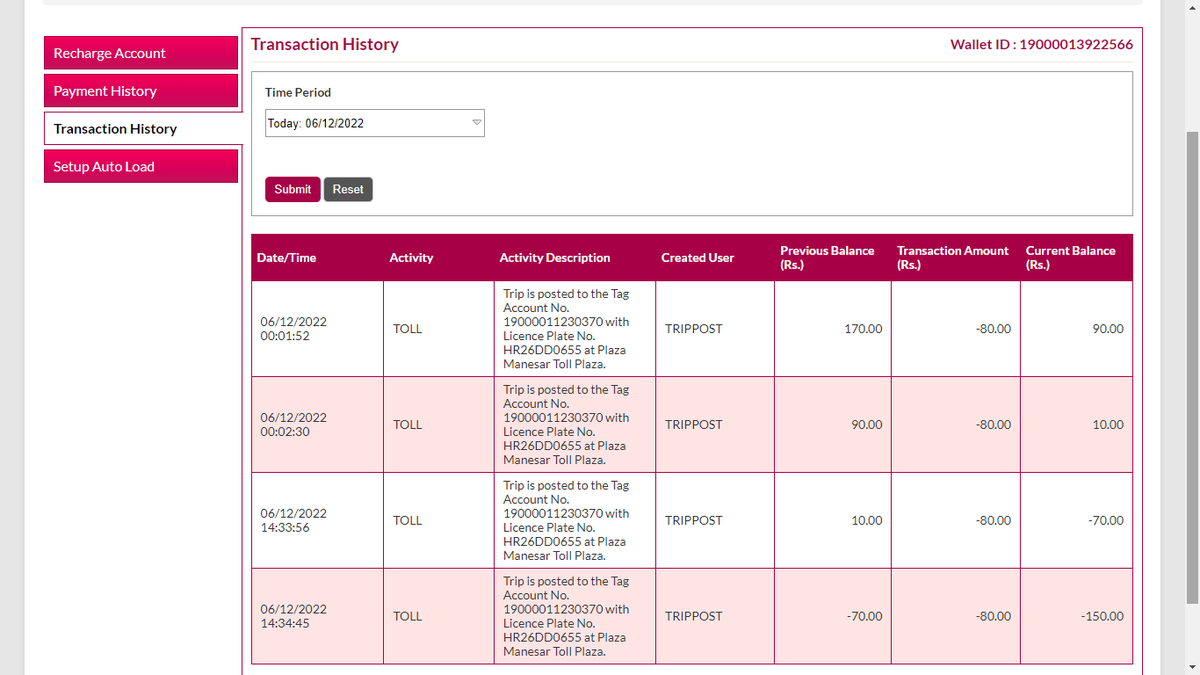Image resolution: width=1200 pixels, height=675 pixels.
Task: Go to Payment History
Action: (141, 91)
